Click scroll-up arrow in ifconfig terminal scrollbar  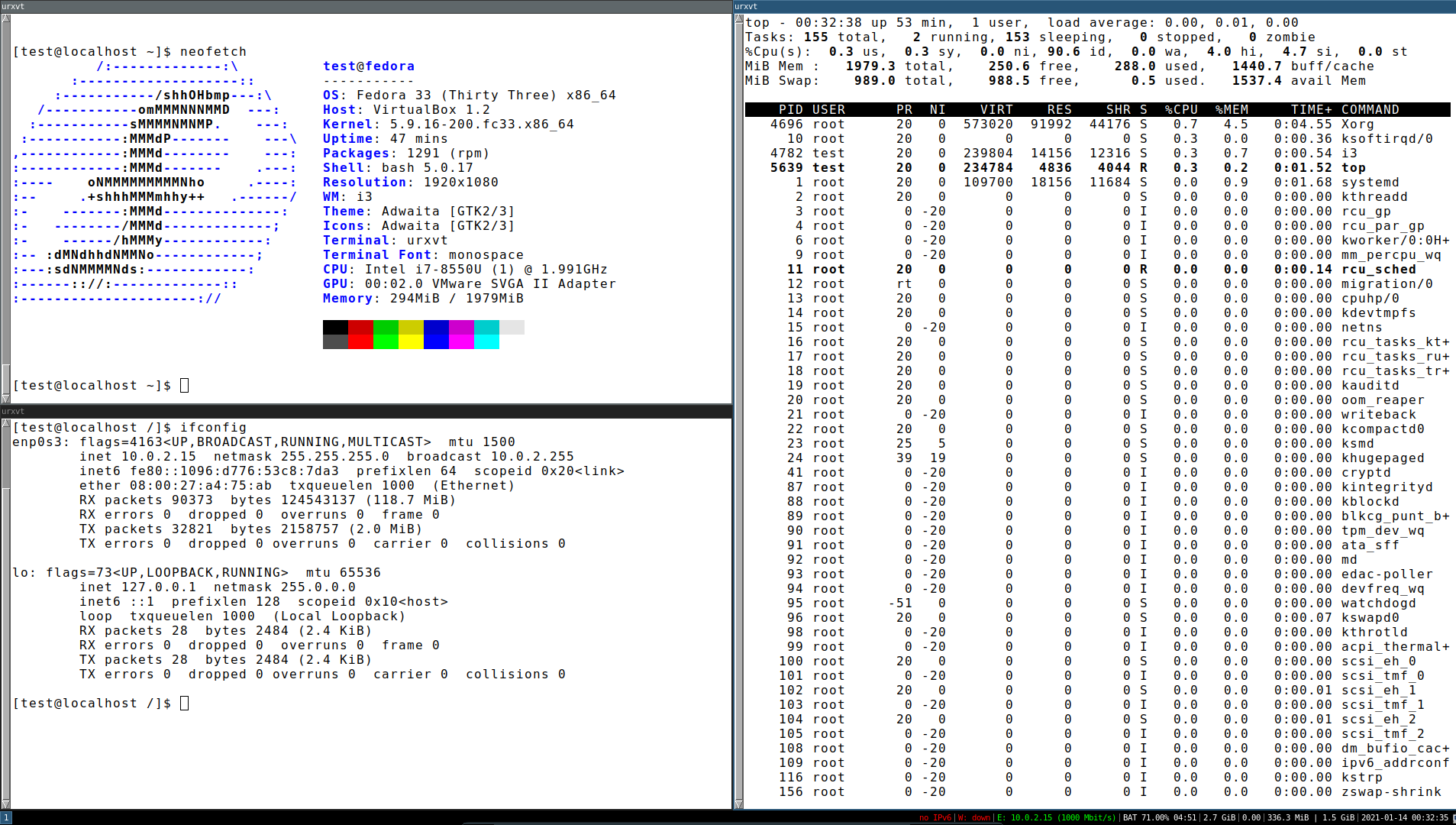pyautogui.click(x=5, y=423)
